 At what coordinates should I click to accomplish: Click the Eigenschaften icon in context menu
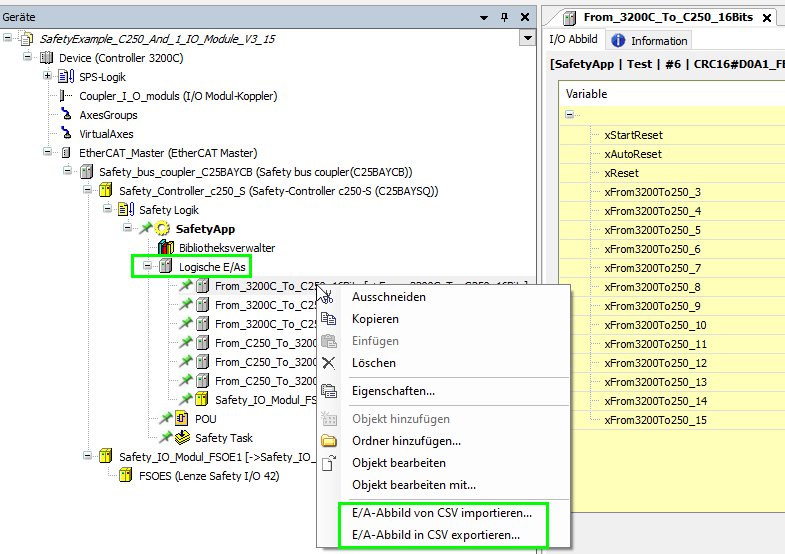pyautogui.click(x=328, y=391)
